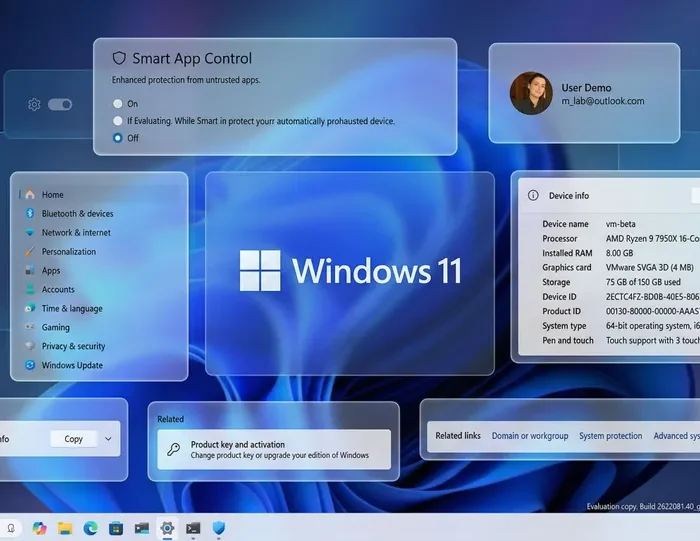Viewport: 700px width, 541px height.
Task: Open Gaming settings label
Action: click(x=56, y=327)
